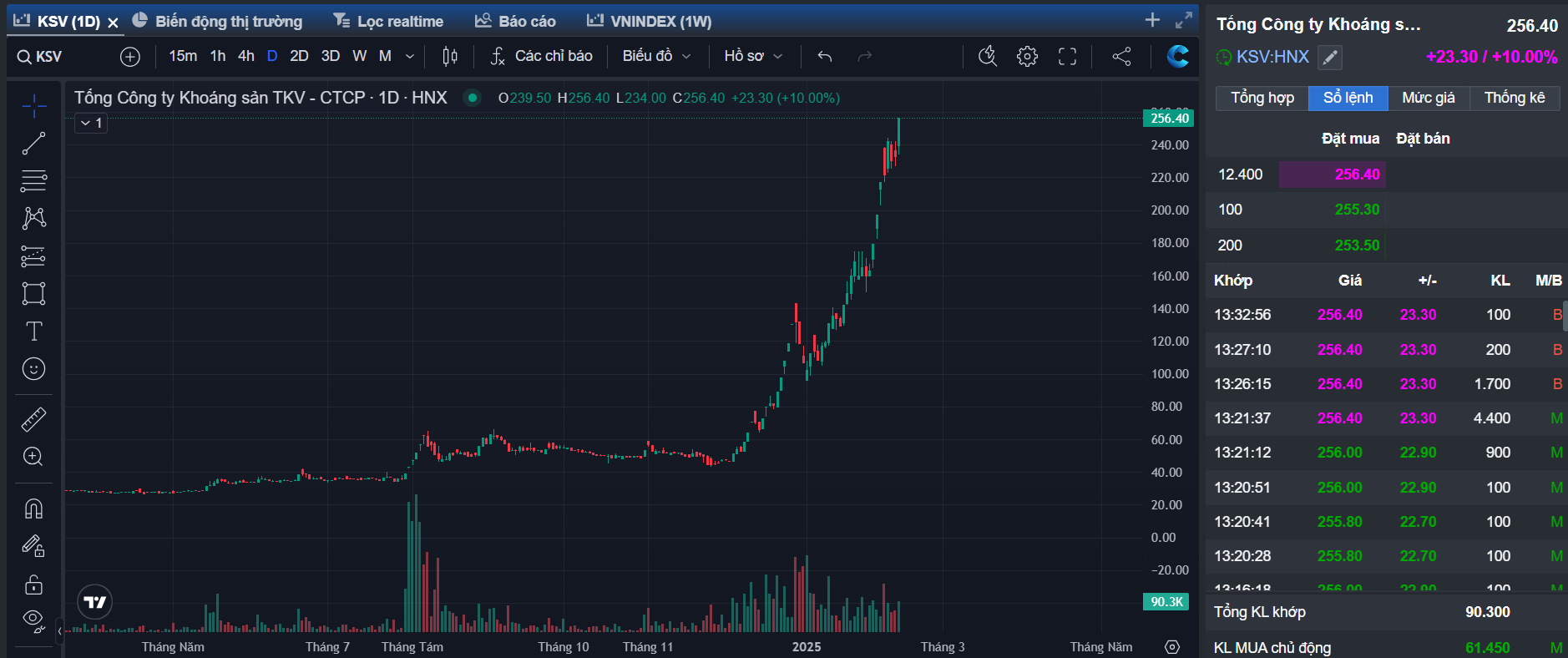This screenshot has height=658, width=1568.
Task: Activate the zoom in tool
Action: tap(33, 457)
